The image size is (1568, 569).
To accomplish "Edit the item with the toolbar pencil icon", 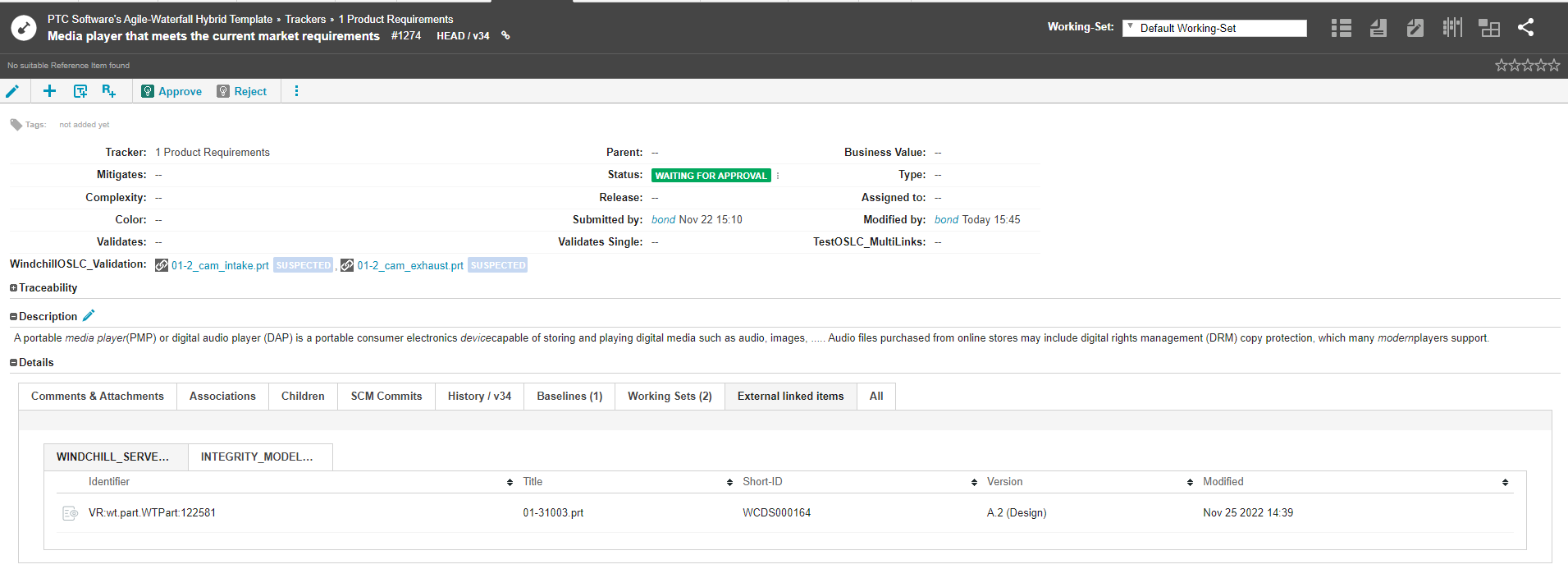I will tap(12, 91).
